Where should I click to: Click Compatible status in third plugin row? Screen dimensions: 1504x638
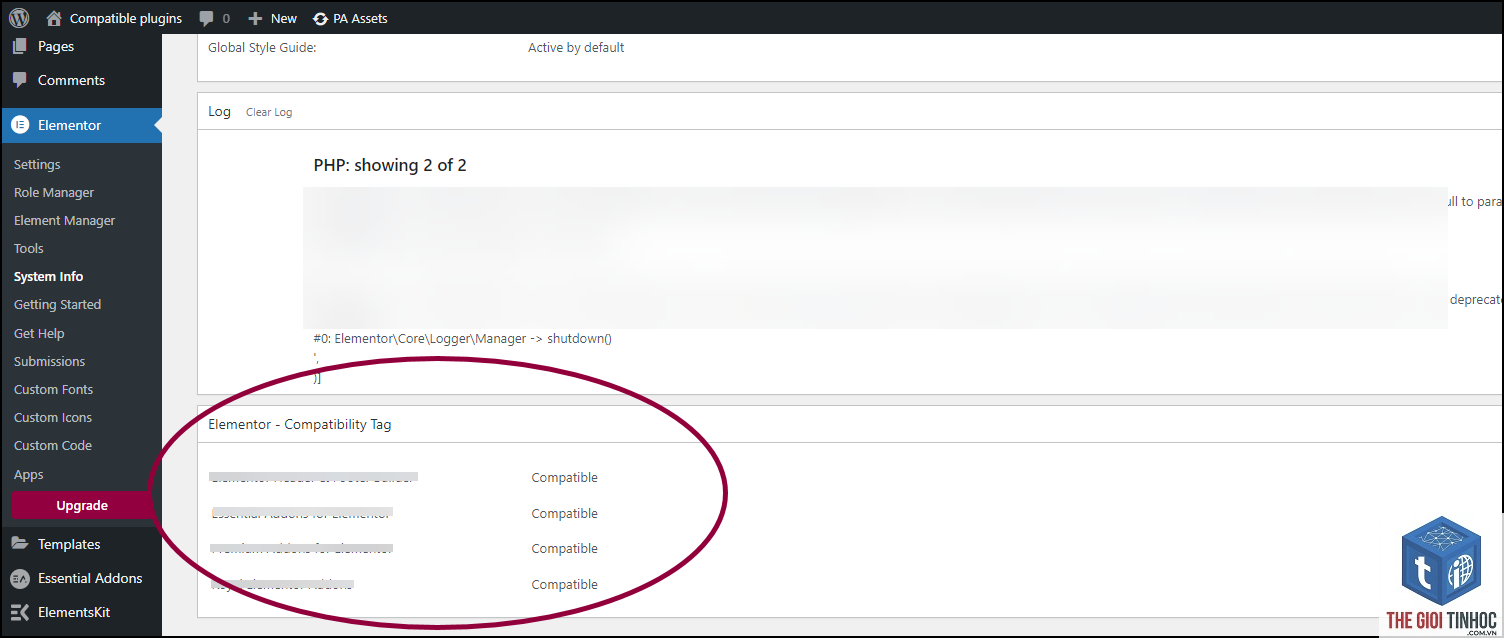[x=564, y=548]
